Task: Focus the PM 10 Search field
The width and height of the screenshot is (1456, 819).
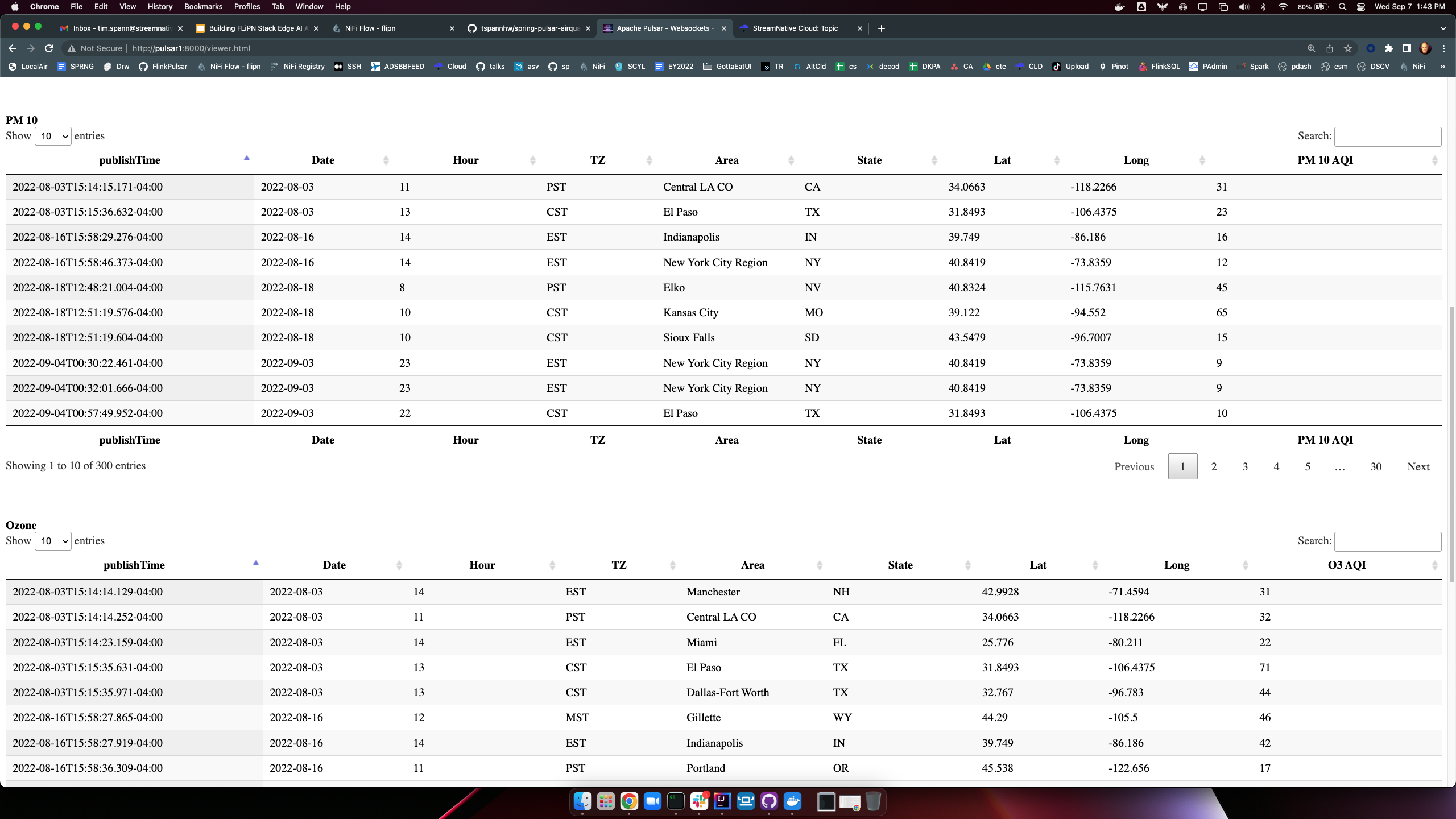Action: pos(1387,136)
